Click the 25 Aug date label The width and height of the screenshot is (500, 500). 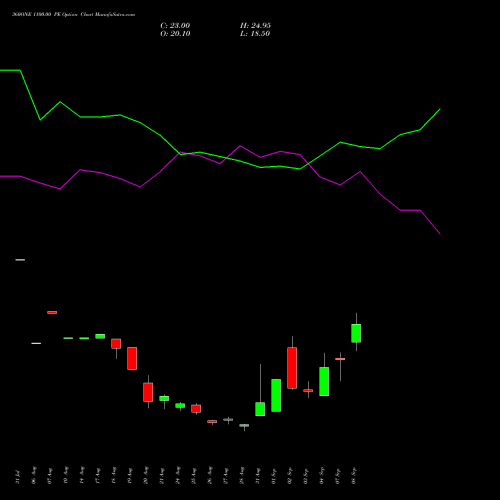tap(194, 476)
